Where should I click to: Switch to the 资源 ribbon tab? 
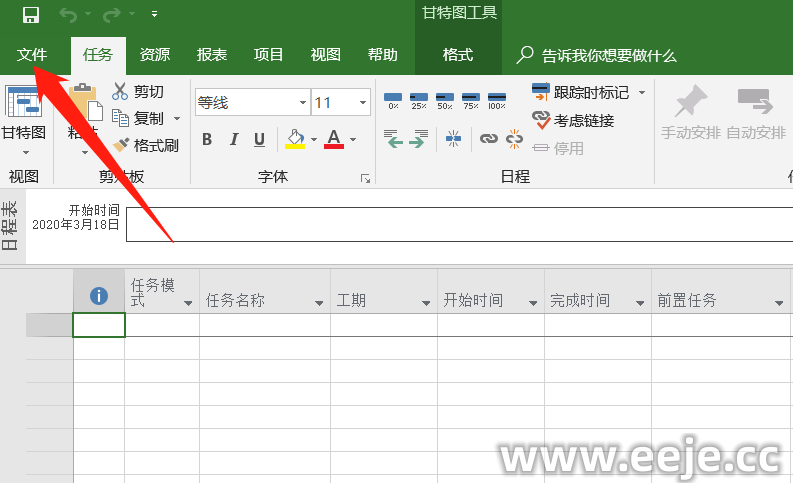[x=154, y=55]
